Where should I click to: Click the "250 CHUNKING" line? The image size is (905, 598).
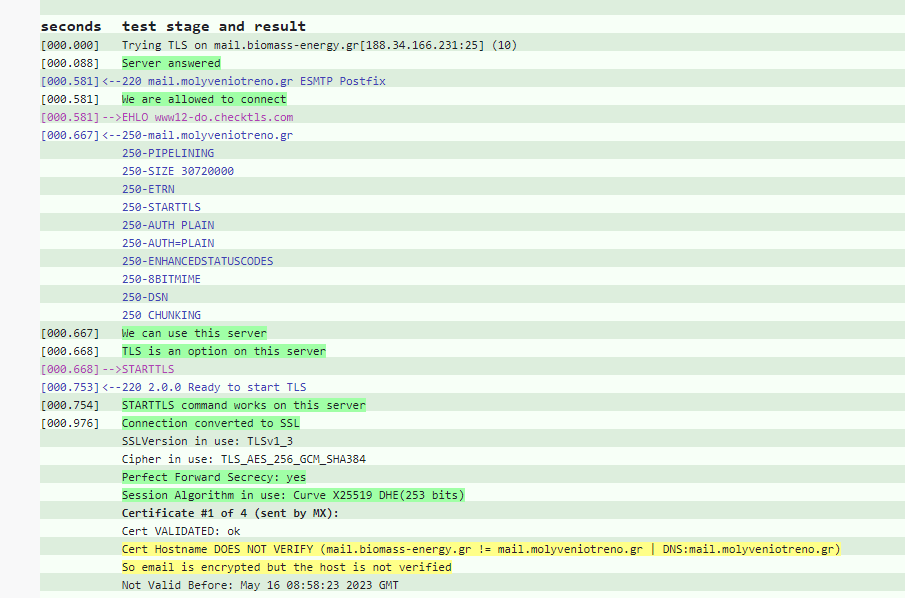point(162,315)
